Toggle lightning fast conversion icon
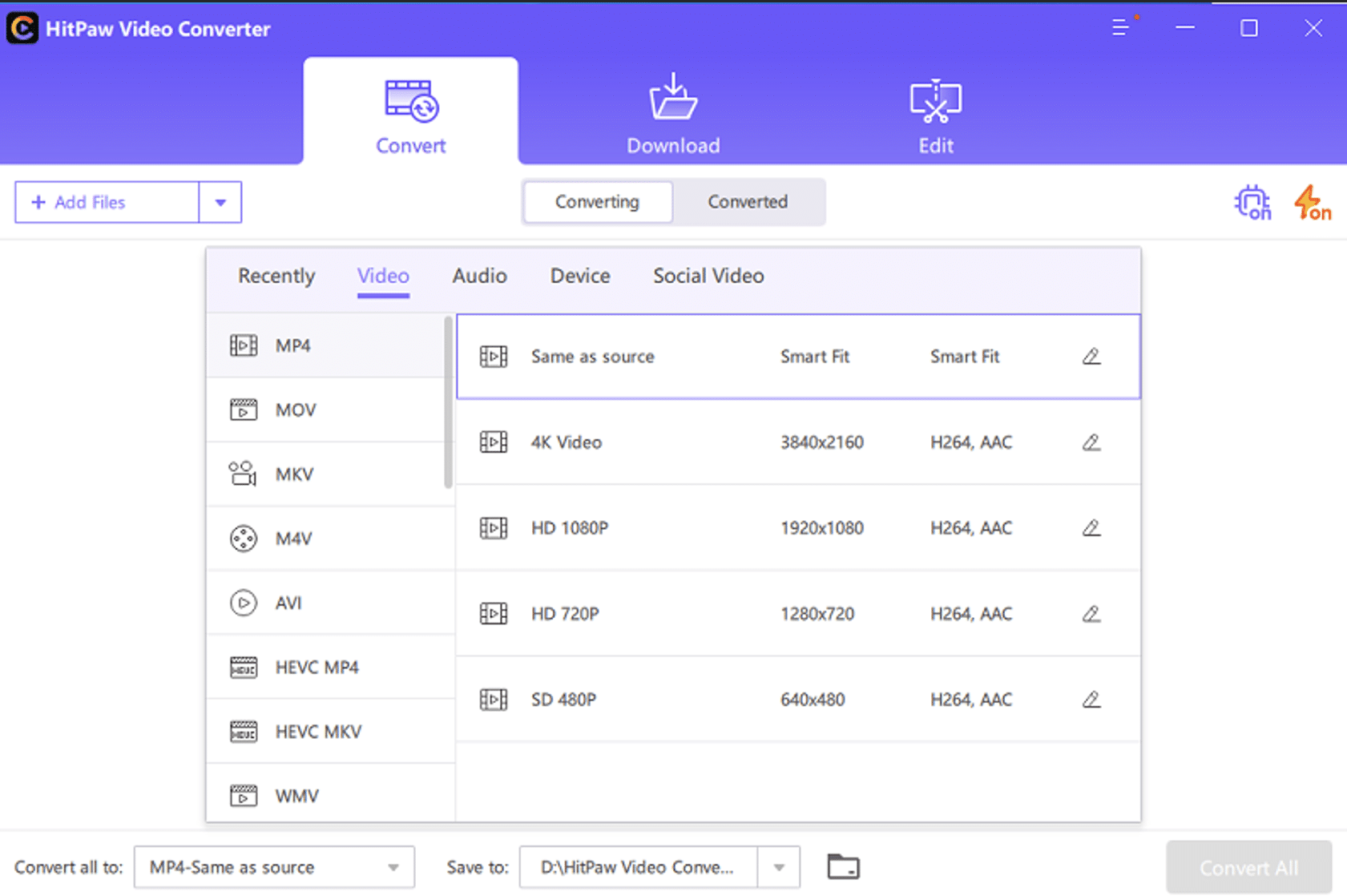 [1312, 203]
